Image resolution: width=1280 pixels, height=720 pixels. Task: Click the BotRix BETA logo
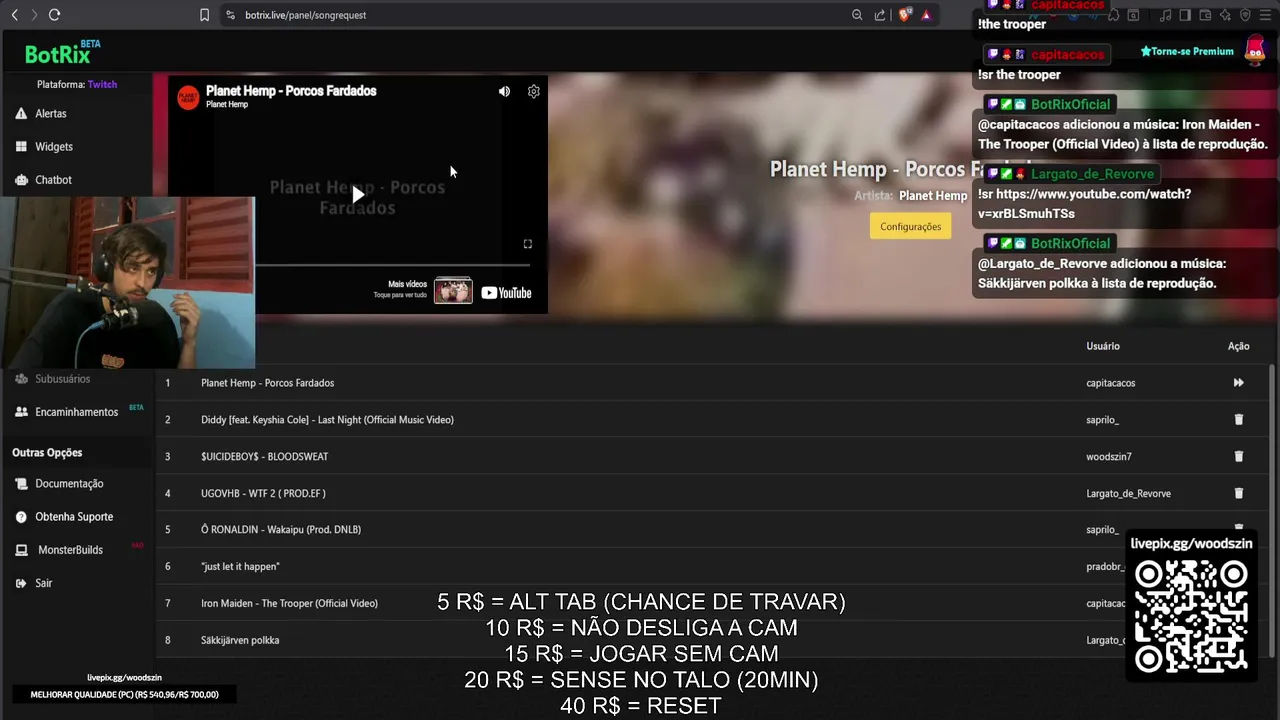[x=62, y=52]
